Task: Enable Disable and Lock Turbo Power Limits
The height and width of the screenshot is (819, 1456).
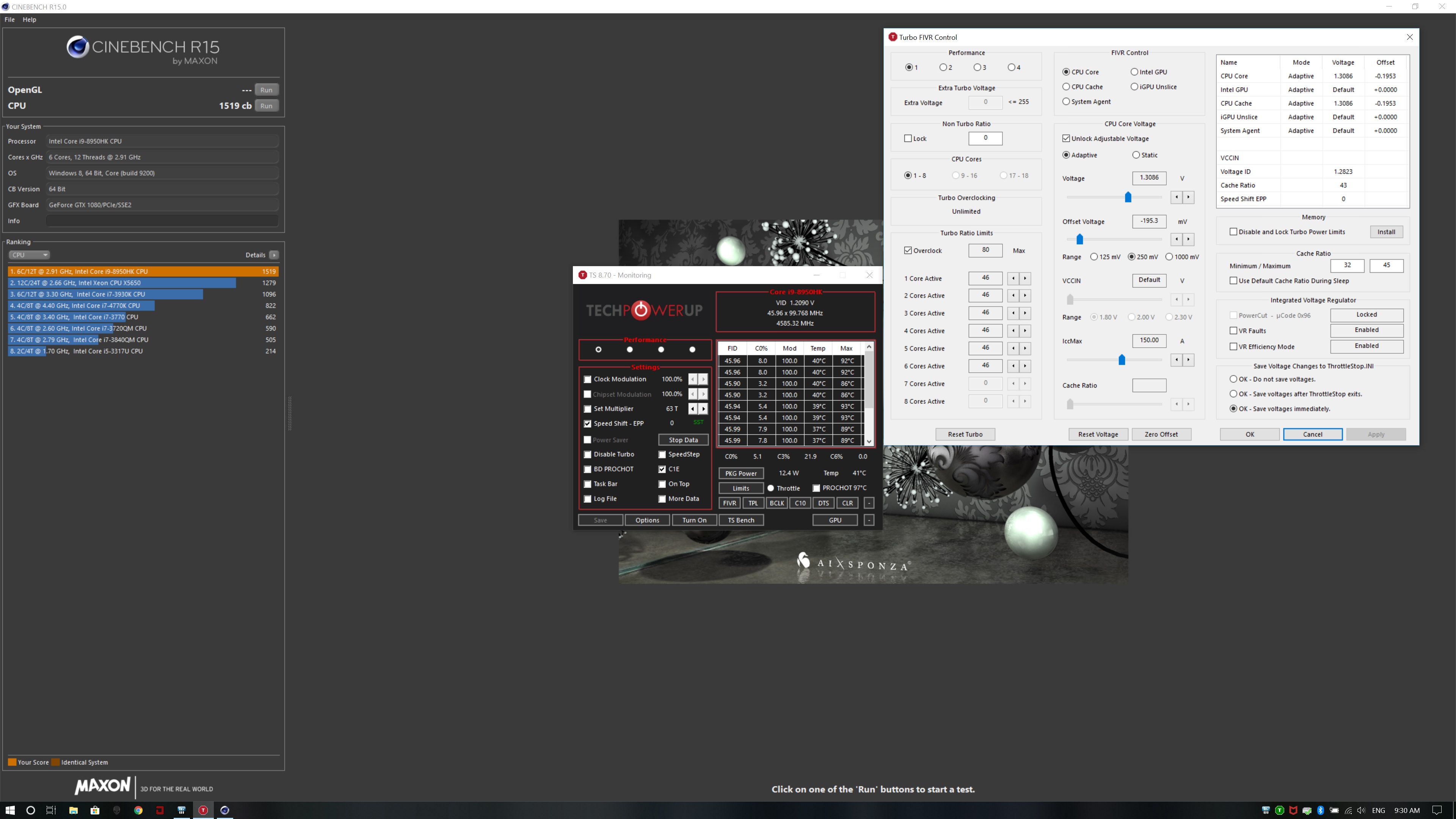Action: click(x=1233, y=232)
